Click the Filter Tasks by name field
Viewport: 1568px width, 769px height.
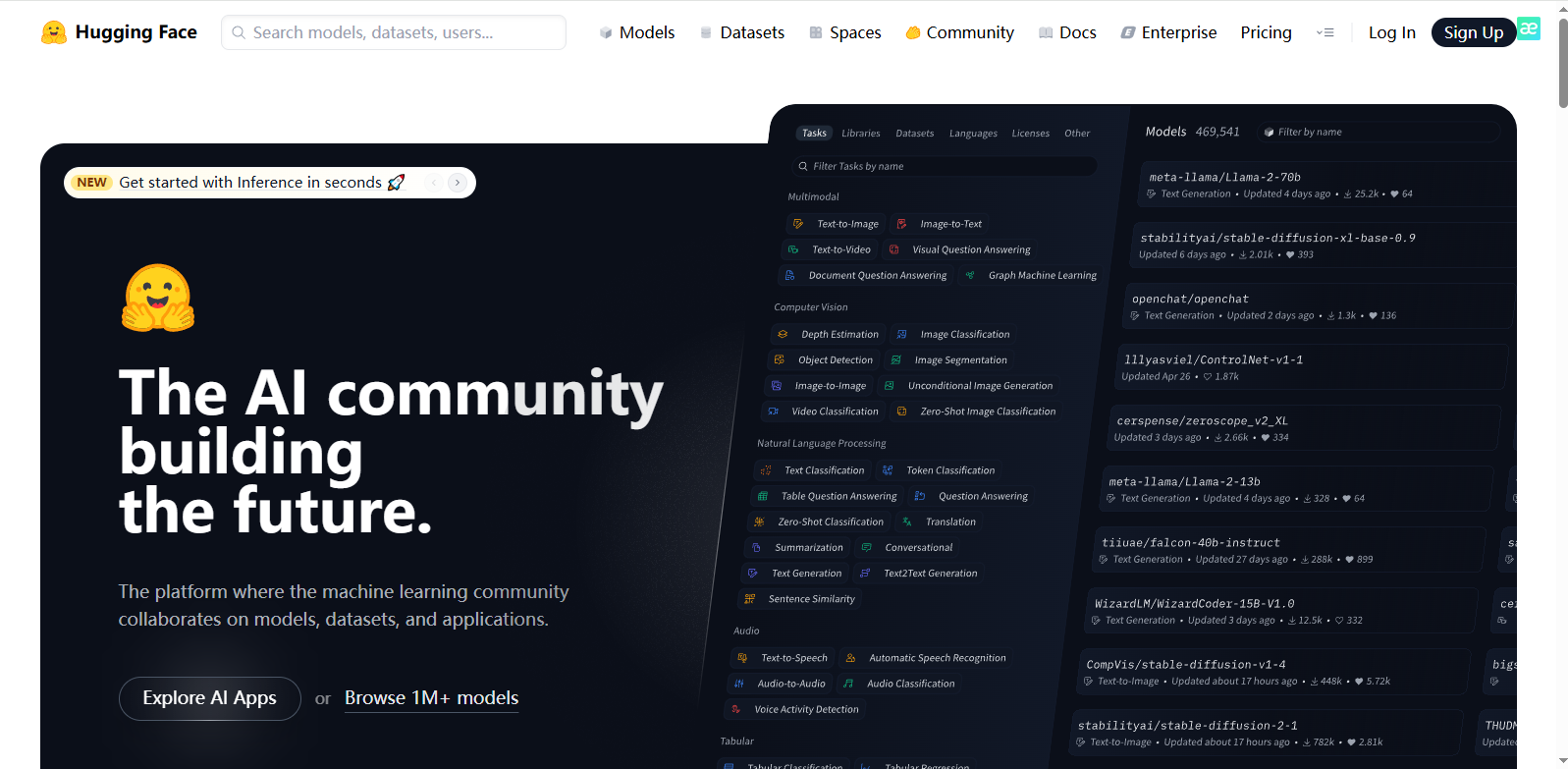(x=945, y=167)
